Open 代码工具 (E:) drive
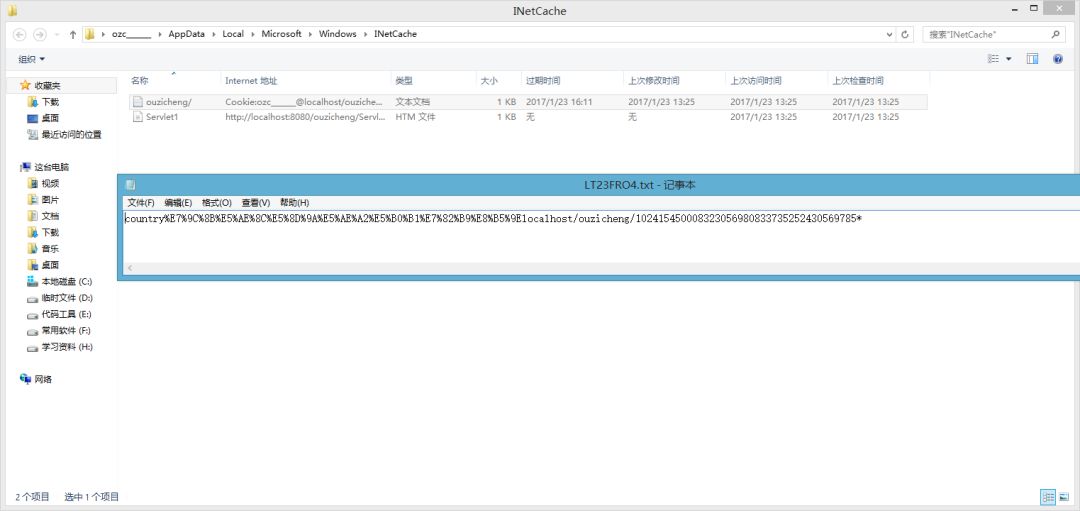 coord(66,315)
